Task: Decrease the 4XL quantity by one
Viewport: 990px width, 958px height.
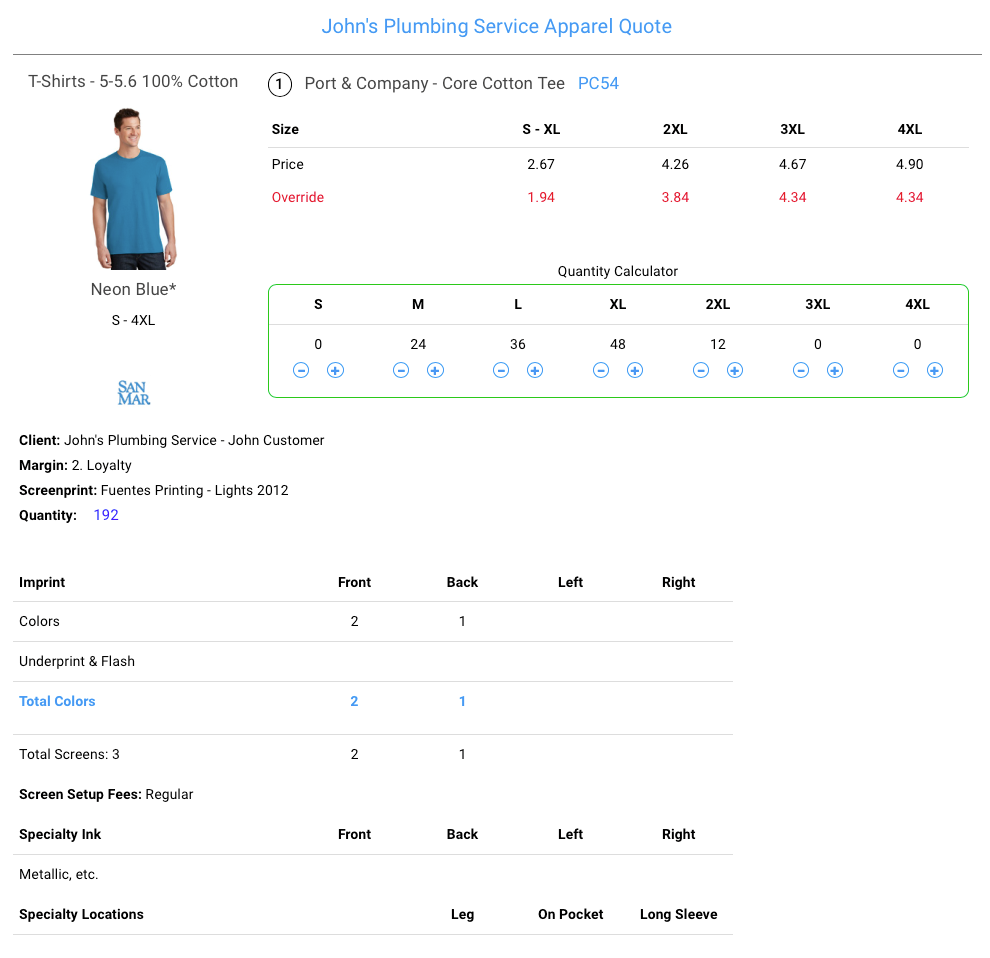Action: pyautogui.click(x=901, y=370)
